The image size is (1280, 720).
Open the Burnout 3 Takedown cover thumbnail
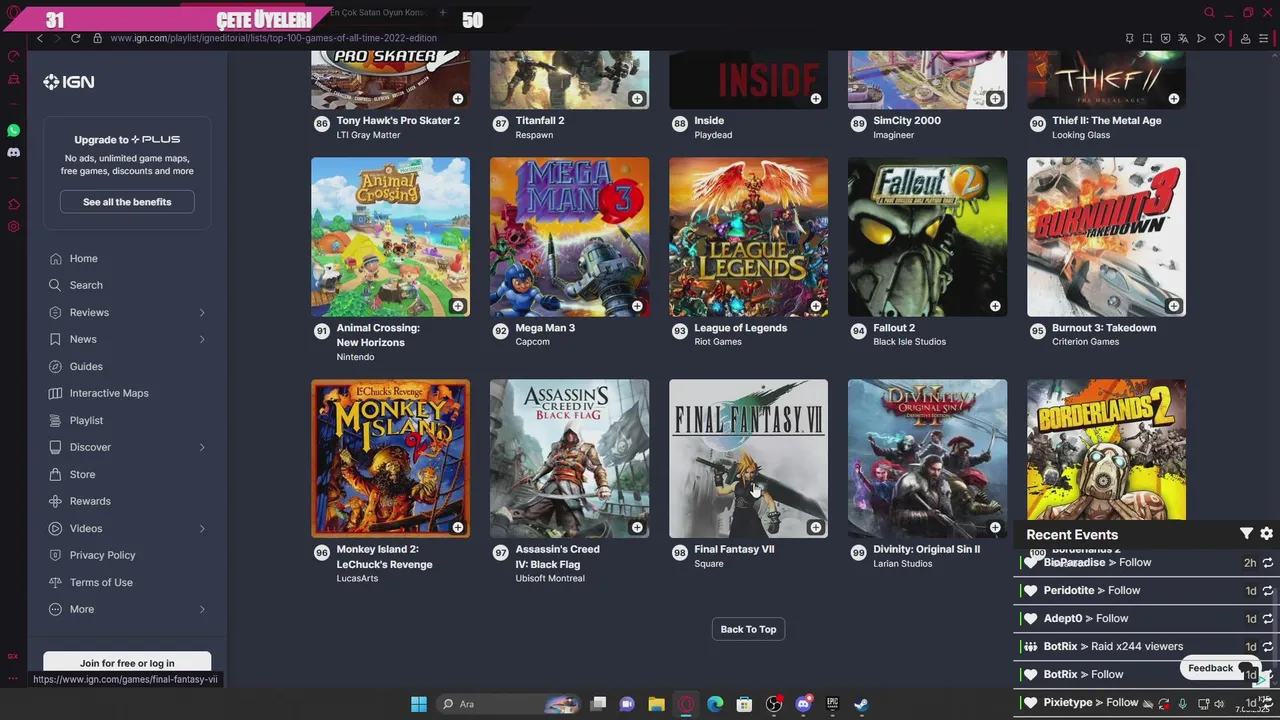[1106, 237]
